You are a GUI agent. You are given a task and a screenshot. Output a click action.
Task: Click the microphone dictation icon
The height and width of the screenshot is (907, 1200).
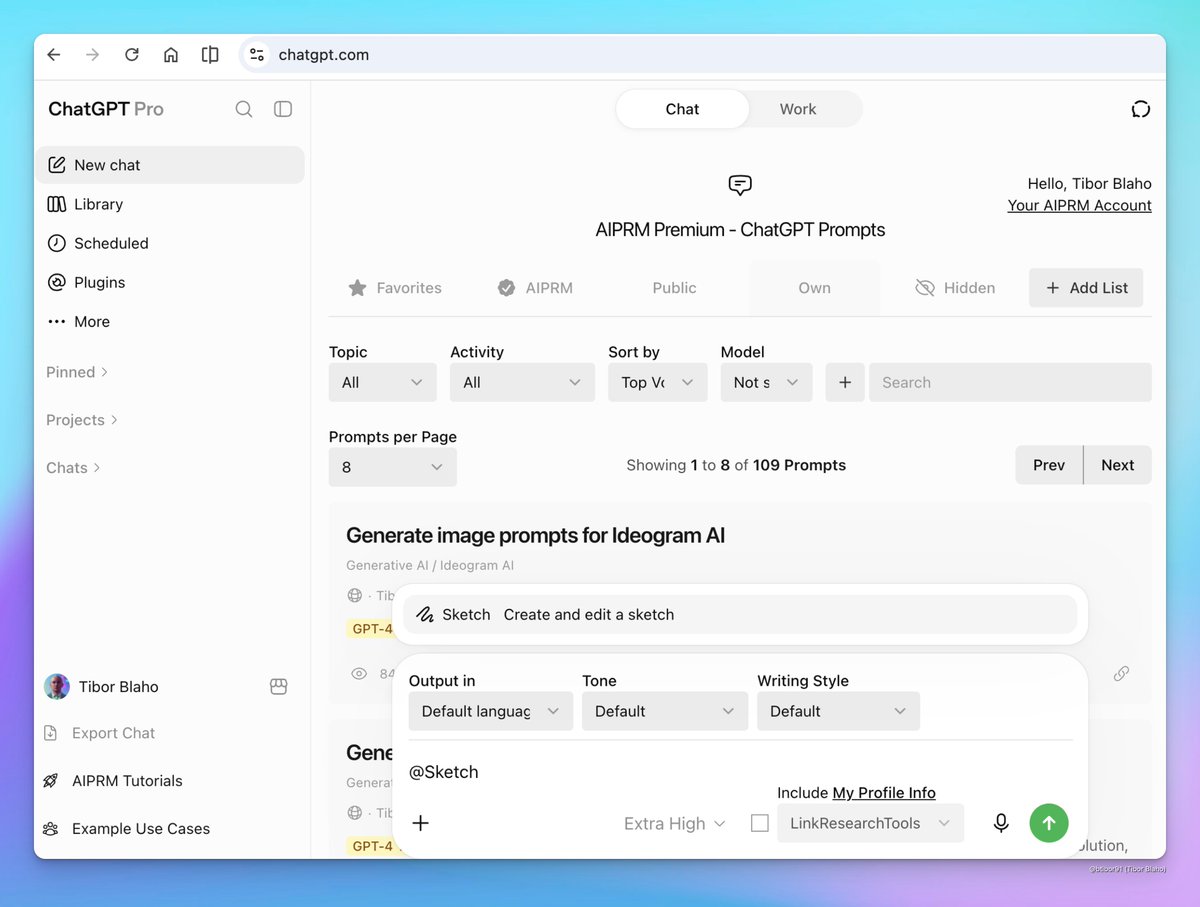pos(1001,823)
